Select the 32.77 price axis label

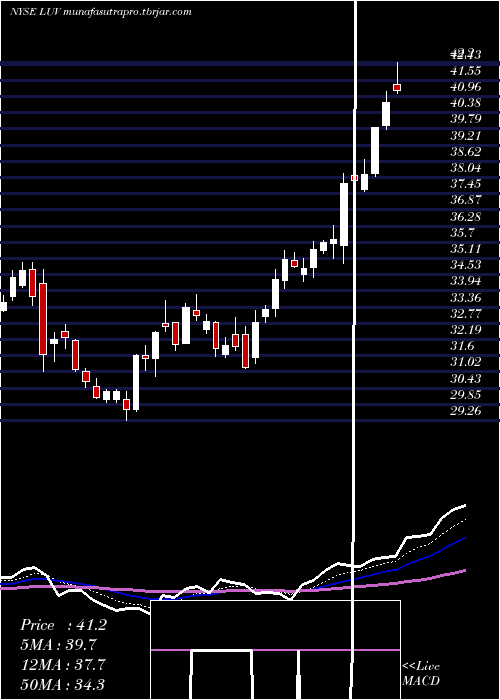[466, 313]
